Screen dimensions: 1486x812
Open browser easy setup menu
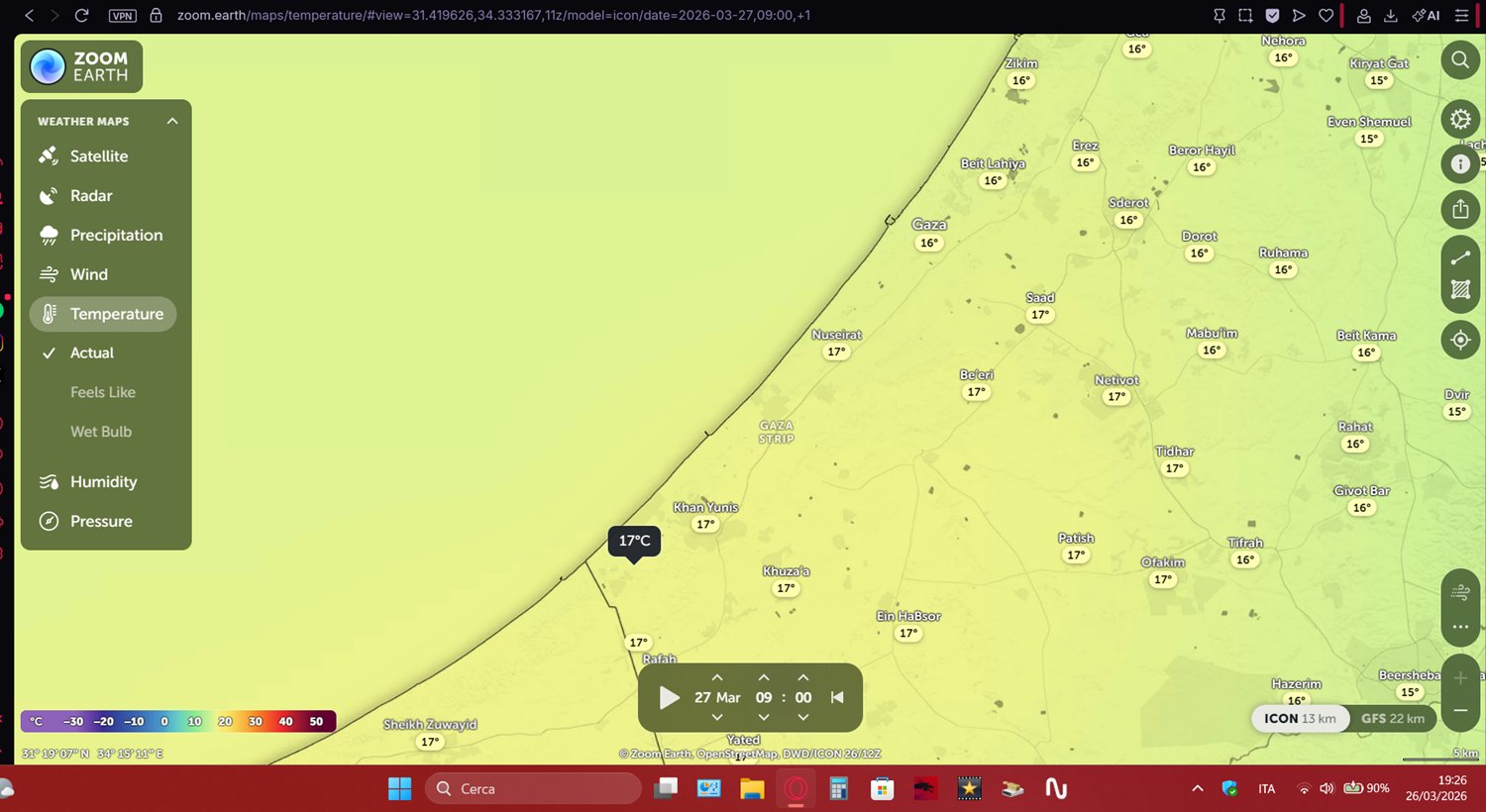pos(1461,15)
